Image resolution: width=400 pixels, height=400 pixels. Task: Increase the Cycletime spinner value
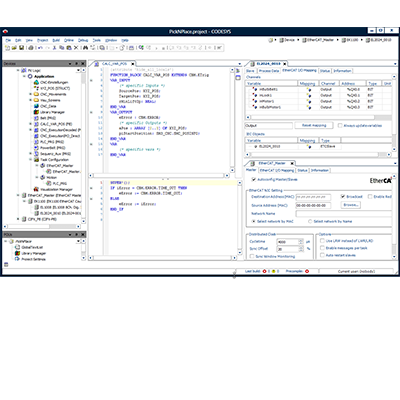pyautogui.click(x=301, y=240)
